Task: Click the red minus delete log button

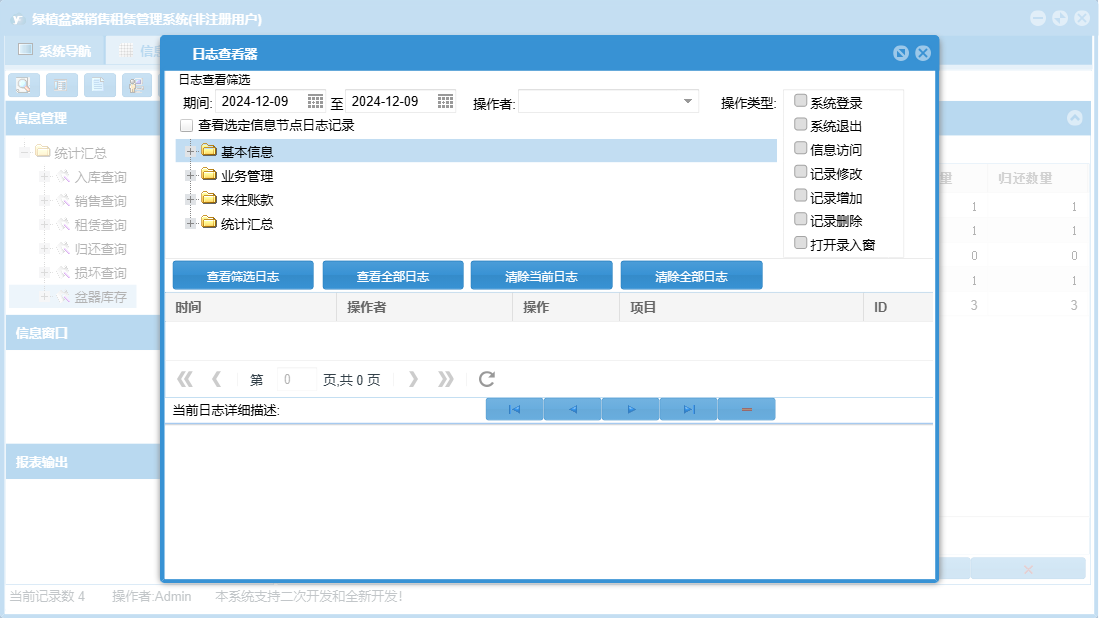Action: point(746,409)
